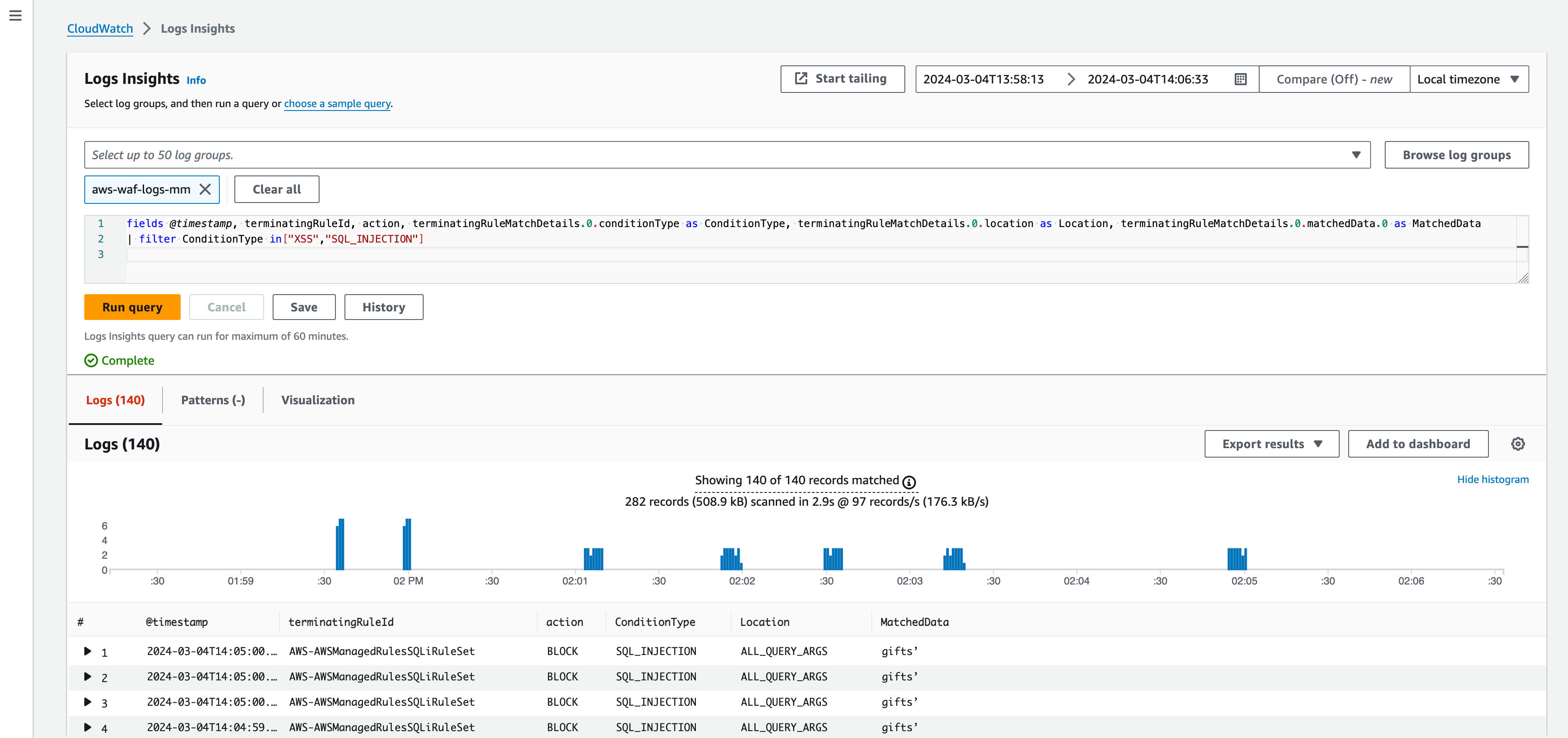Click the Run query button
The width and height of the screenshot is (1568, 738).
132,307
